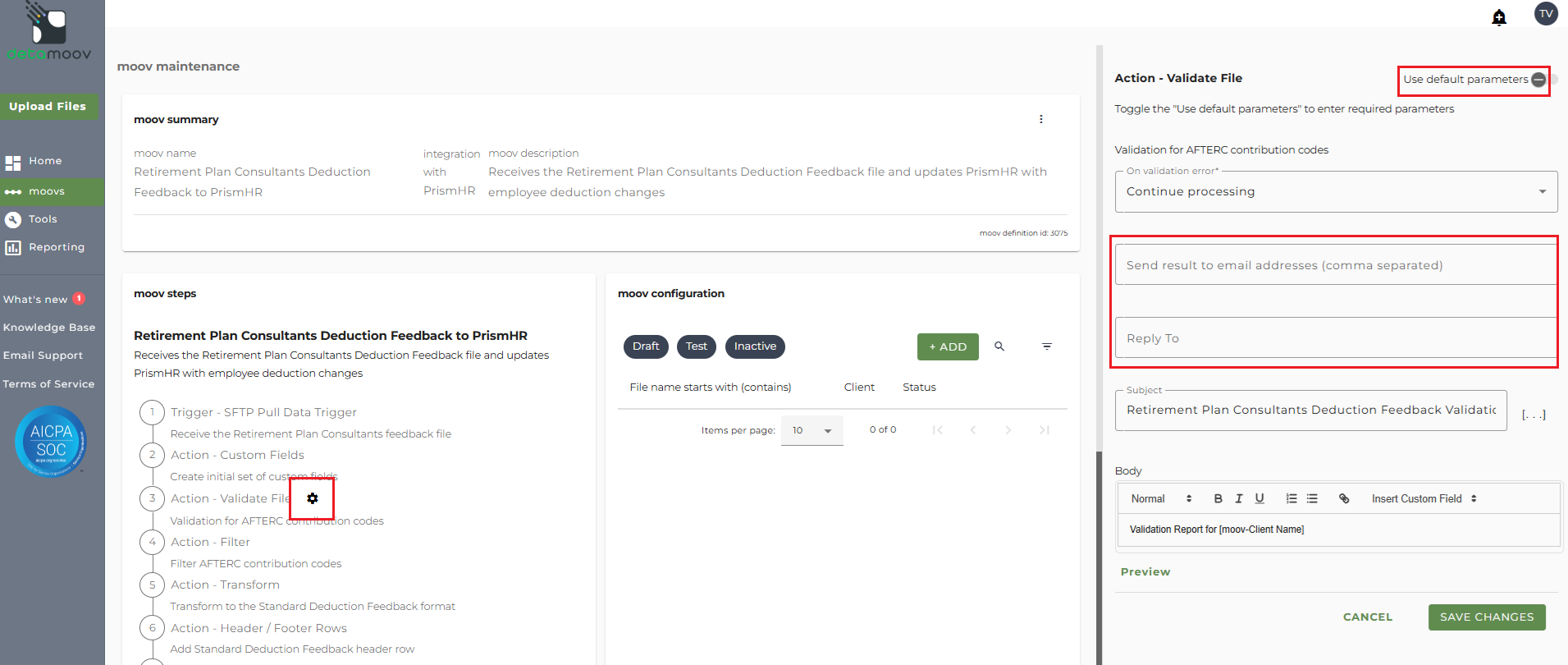The image size is (1568, 665).
Task: Click the Subject input field
Action: point(1310,410)
